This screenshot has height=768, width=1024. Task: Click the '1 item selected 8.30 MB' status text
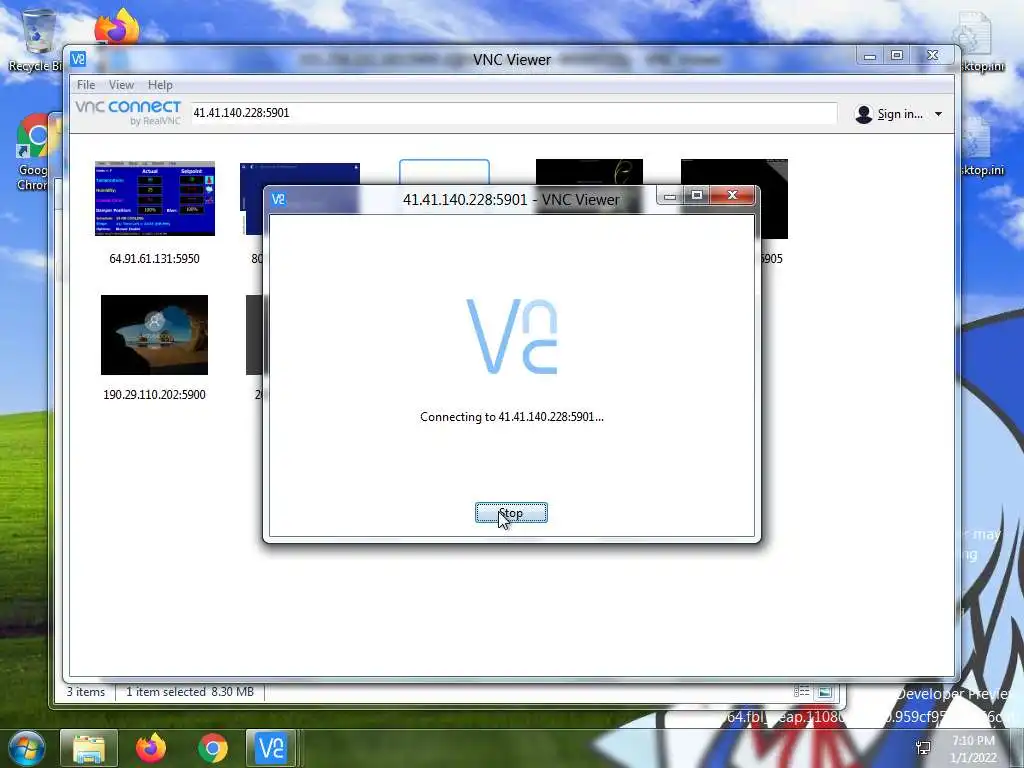[190, 692]
